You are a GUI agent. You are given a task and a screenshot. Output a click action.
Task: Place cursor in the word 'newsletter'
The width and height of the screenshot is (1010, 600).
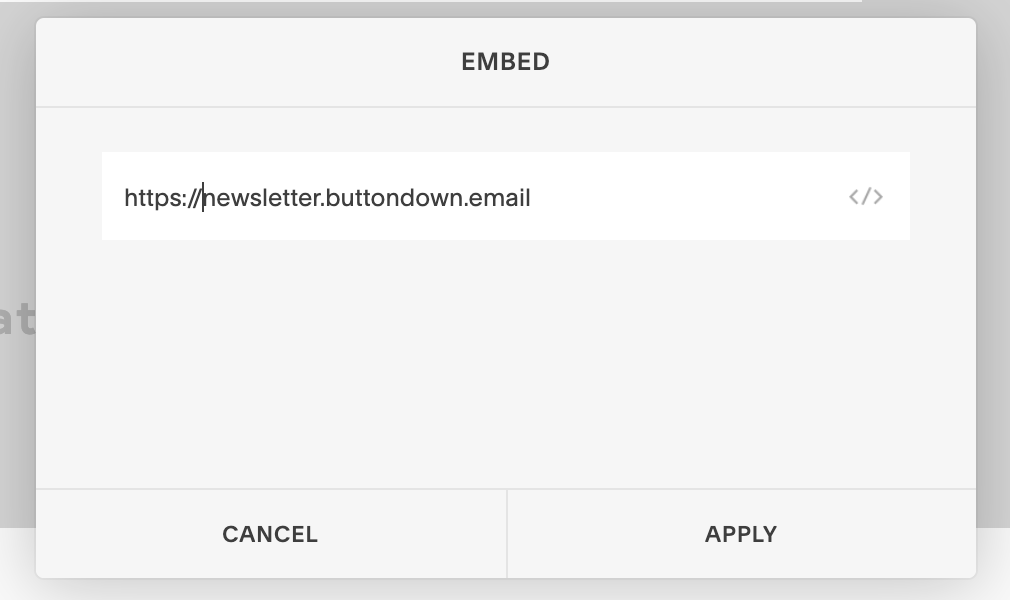(x=262, y=198)
